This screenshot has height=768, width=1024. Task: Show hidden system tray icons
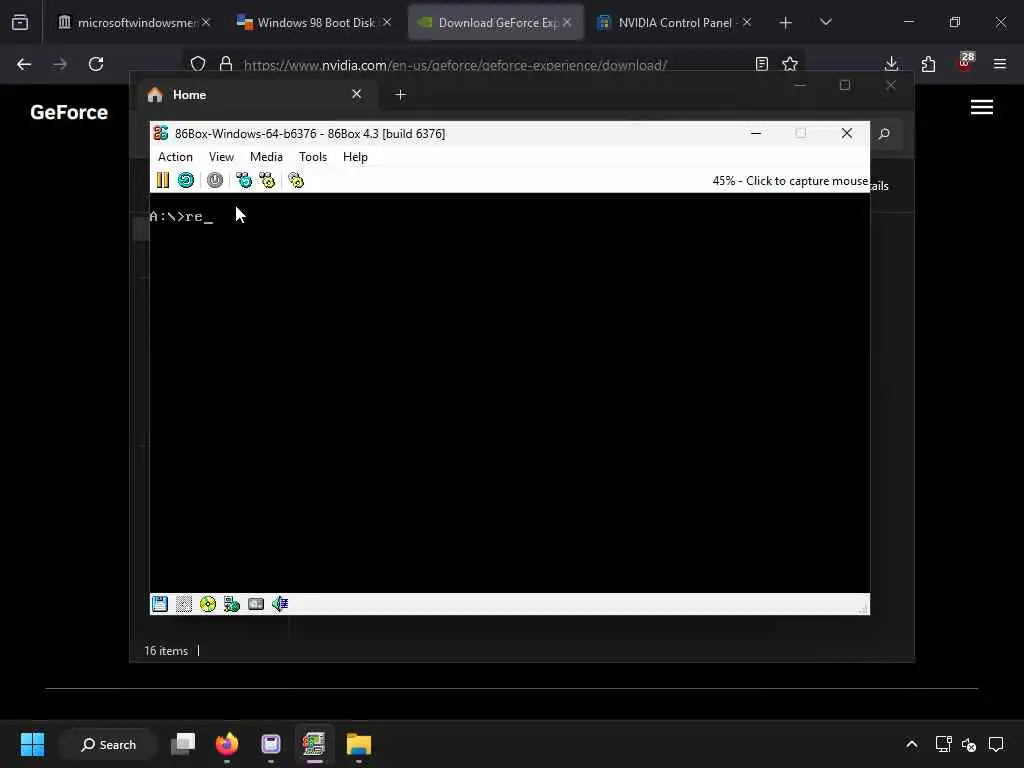912,744
